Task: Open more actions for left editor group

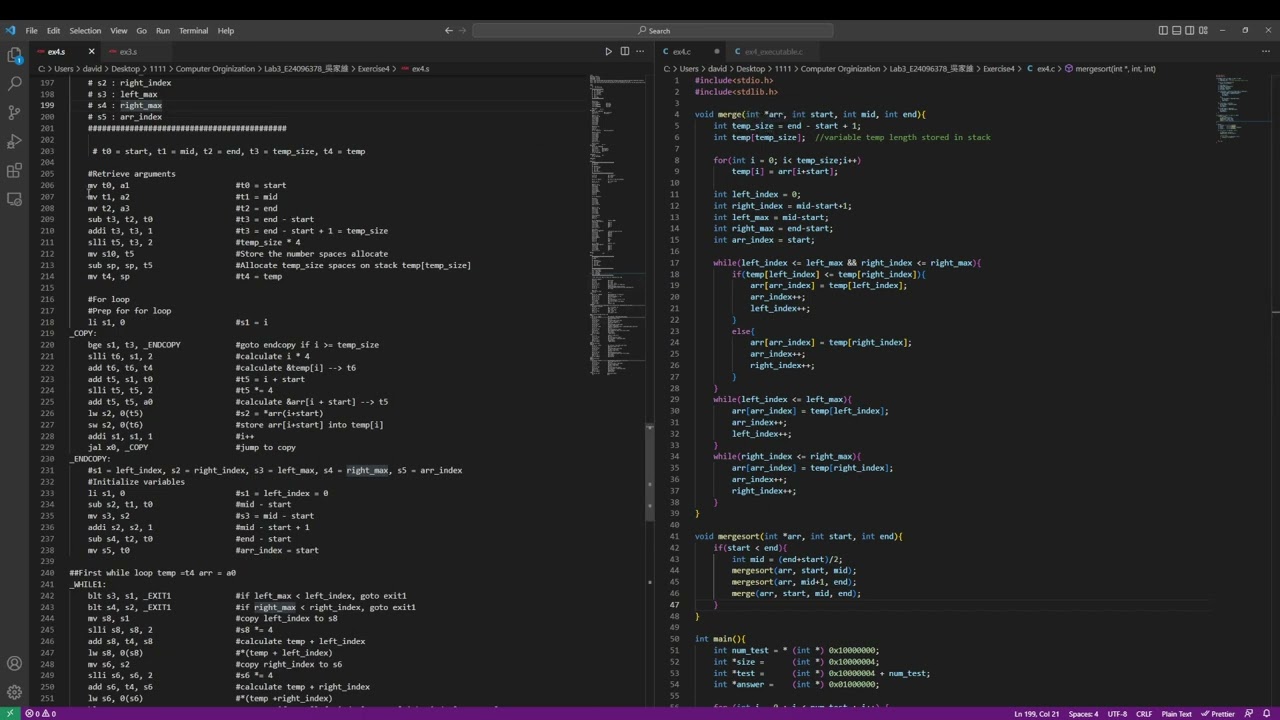Action: (x=642, y=51)
